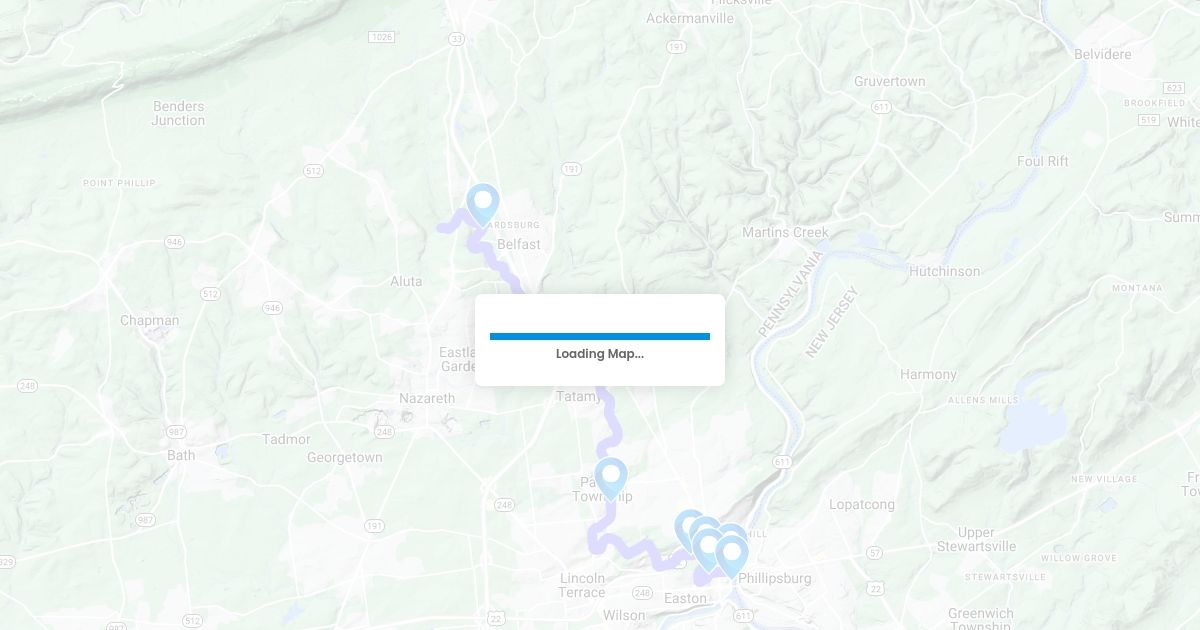This screenshot has height=630, width=1200.
Task: Click the route 623 shield near Belvidere
Action: (x=1175, y=88)
